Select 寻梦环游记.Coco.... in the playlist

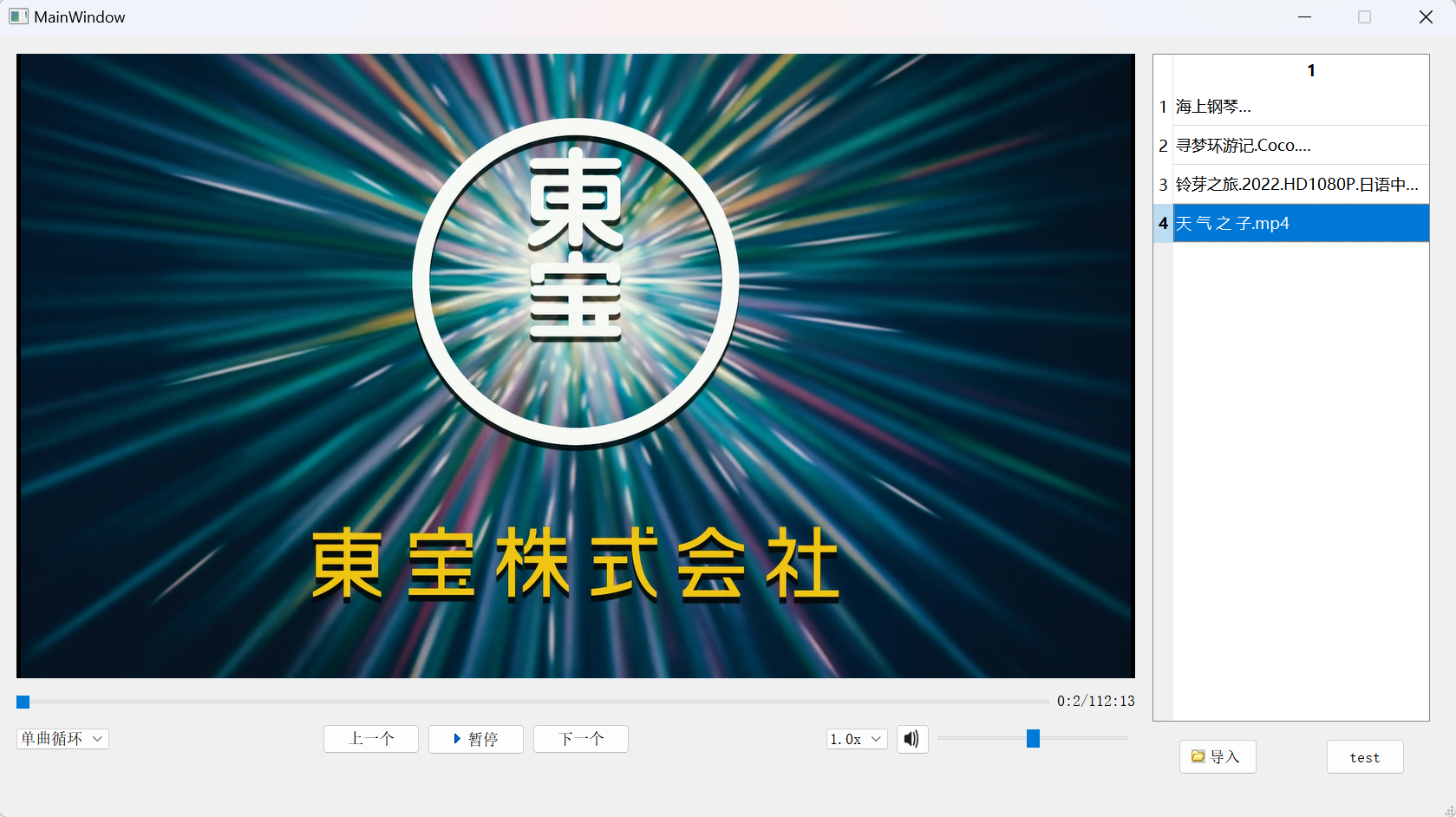coord(1301,146)
